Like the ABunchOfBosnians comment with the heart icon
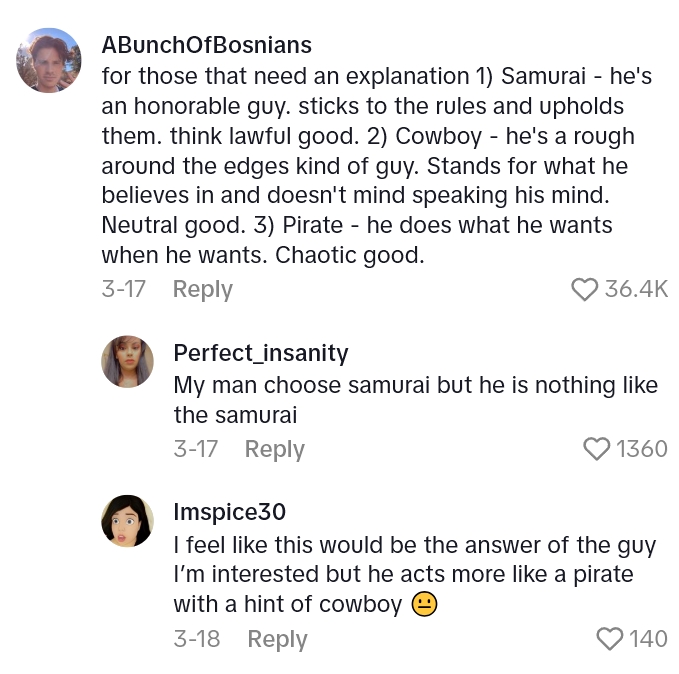The width and height of the screenshot is (679, 674). (x=584, y=289)
